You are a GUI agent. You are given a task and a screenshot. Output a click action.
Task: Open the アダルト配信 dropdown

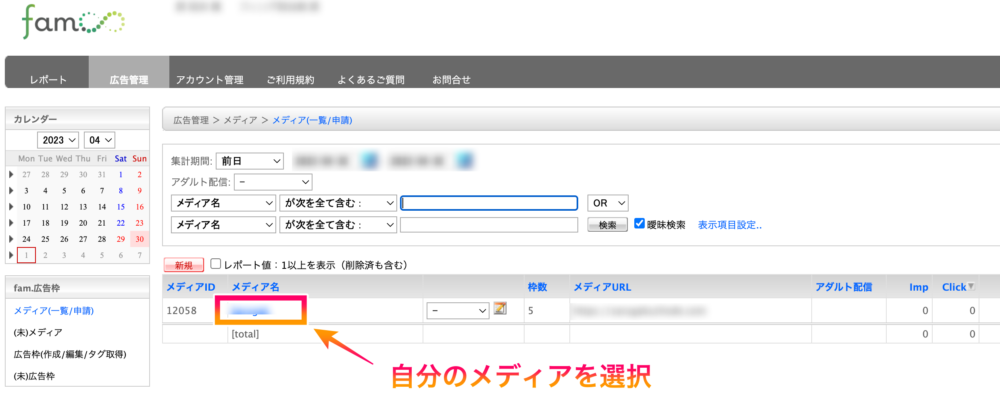point(273,182)
